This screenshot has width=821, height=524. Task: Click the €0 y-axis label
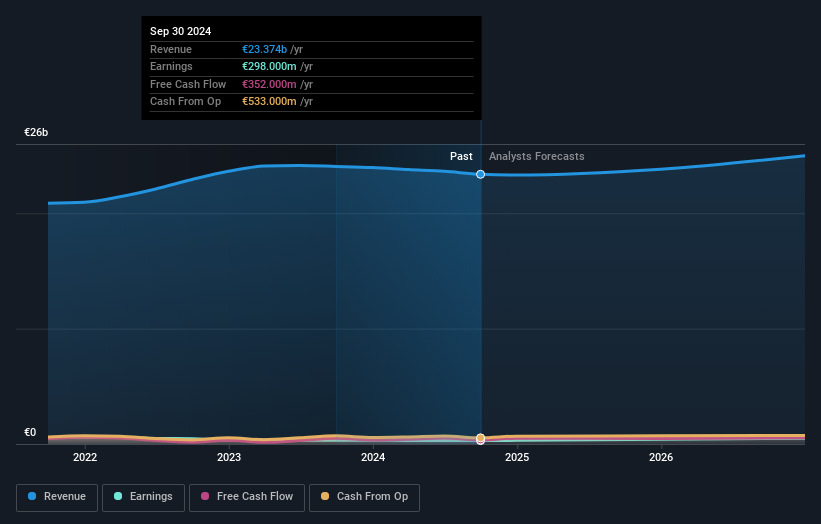(x=30, y=432)
